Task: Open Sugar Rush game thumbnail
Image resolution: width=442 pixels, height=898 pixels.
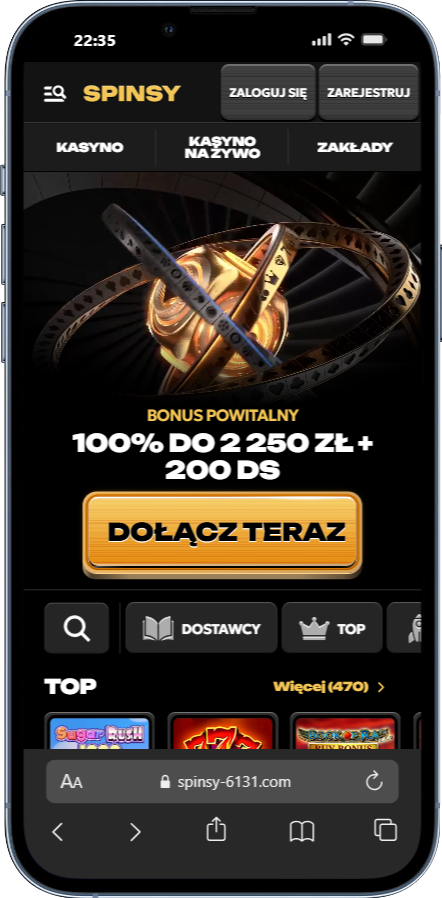Action: click(100, 731)
